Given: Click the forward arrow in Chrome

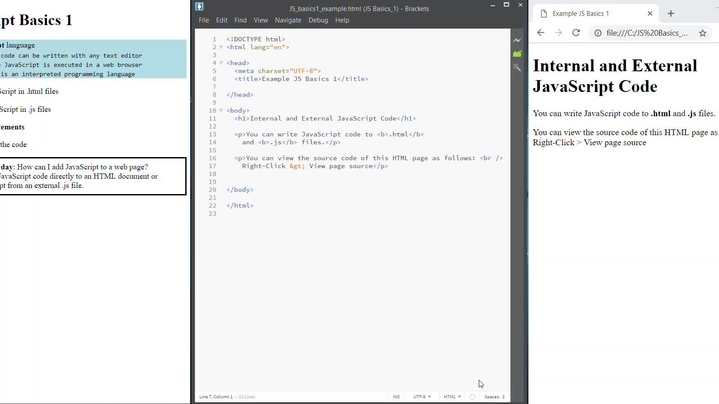Looking at the screenshot, I should pyautogui.click(x=558, y=33).
